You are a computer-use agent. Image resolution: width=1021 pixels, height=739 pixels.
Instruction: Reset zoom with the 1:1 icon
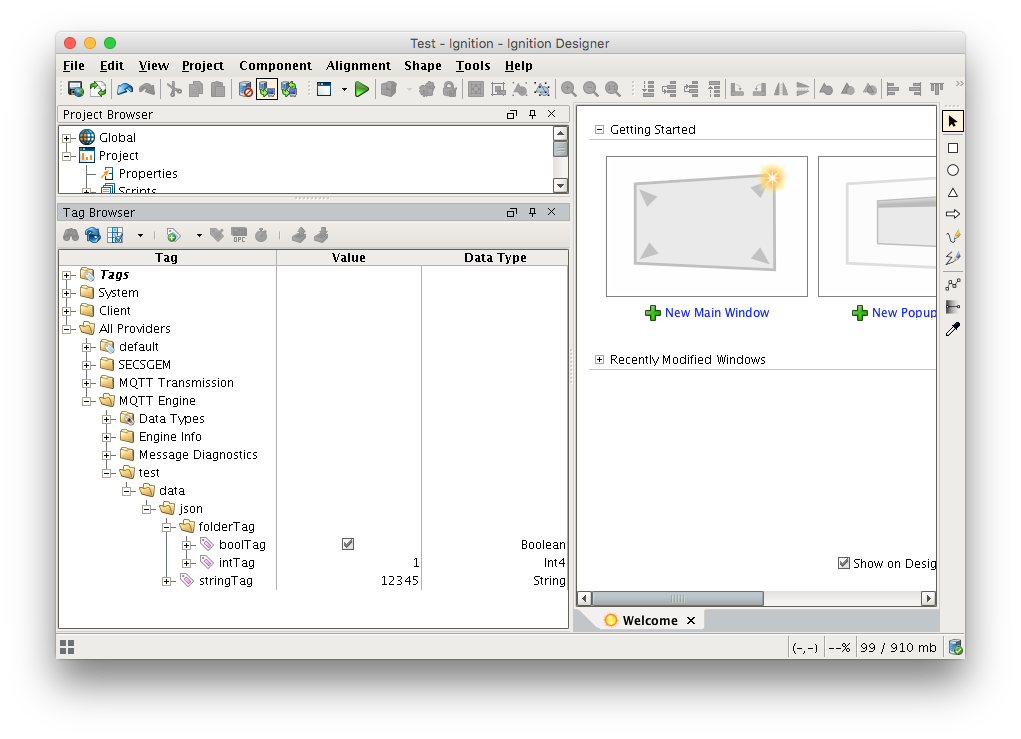tap(613, 89)
